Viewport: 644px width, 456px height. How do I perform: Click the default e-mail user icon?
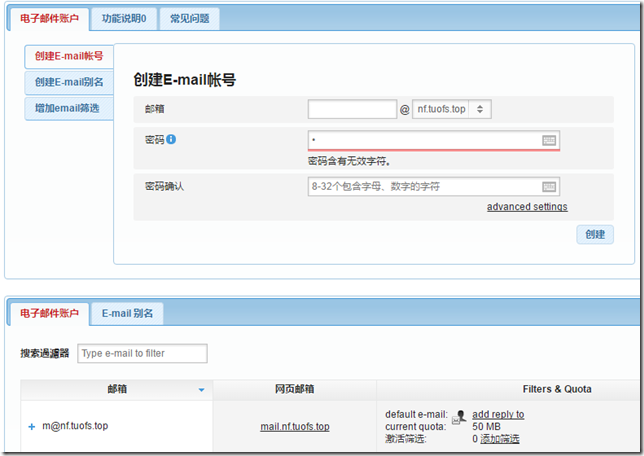coord(460,415)
